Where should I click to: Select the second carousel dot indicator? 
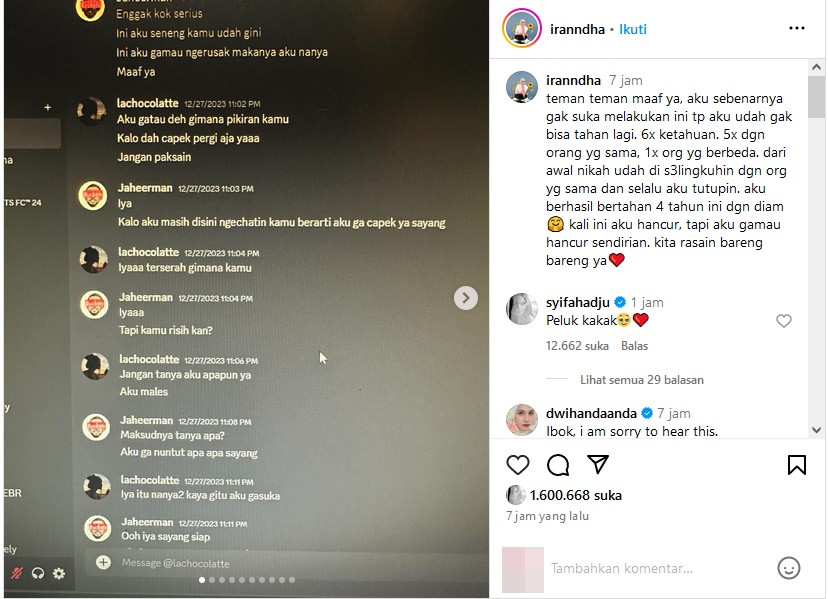tap(212, 580)
